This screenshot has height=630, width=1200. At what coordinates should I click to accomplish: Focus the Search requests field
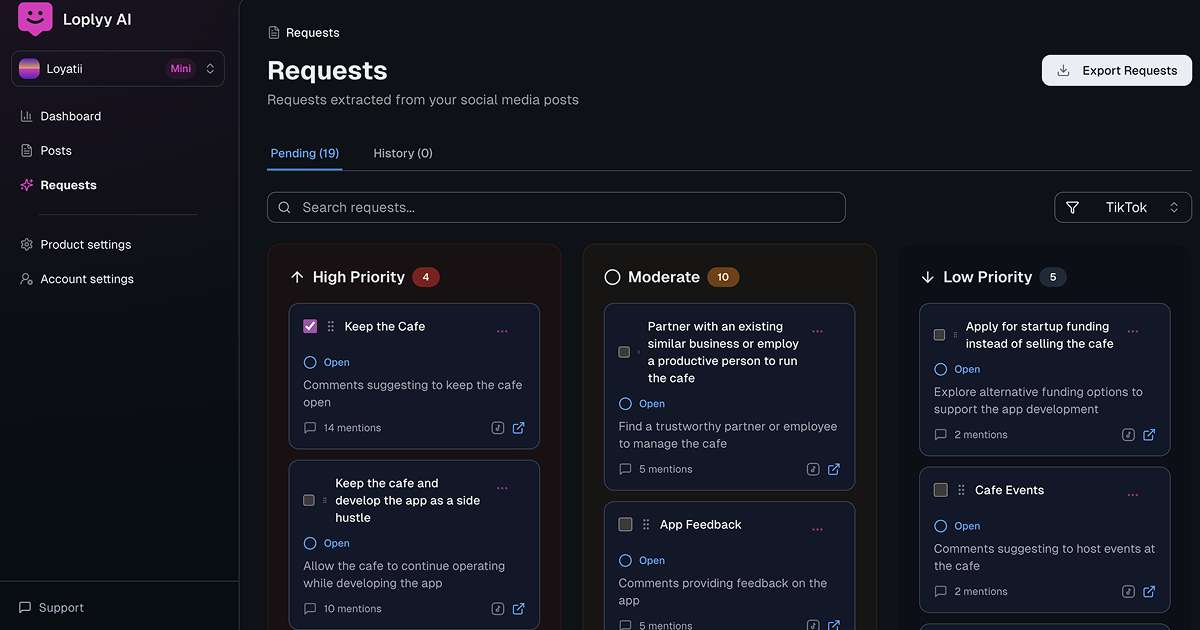pos(556,207)
